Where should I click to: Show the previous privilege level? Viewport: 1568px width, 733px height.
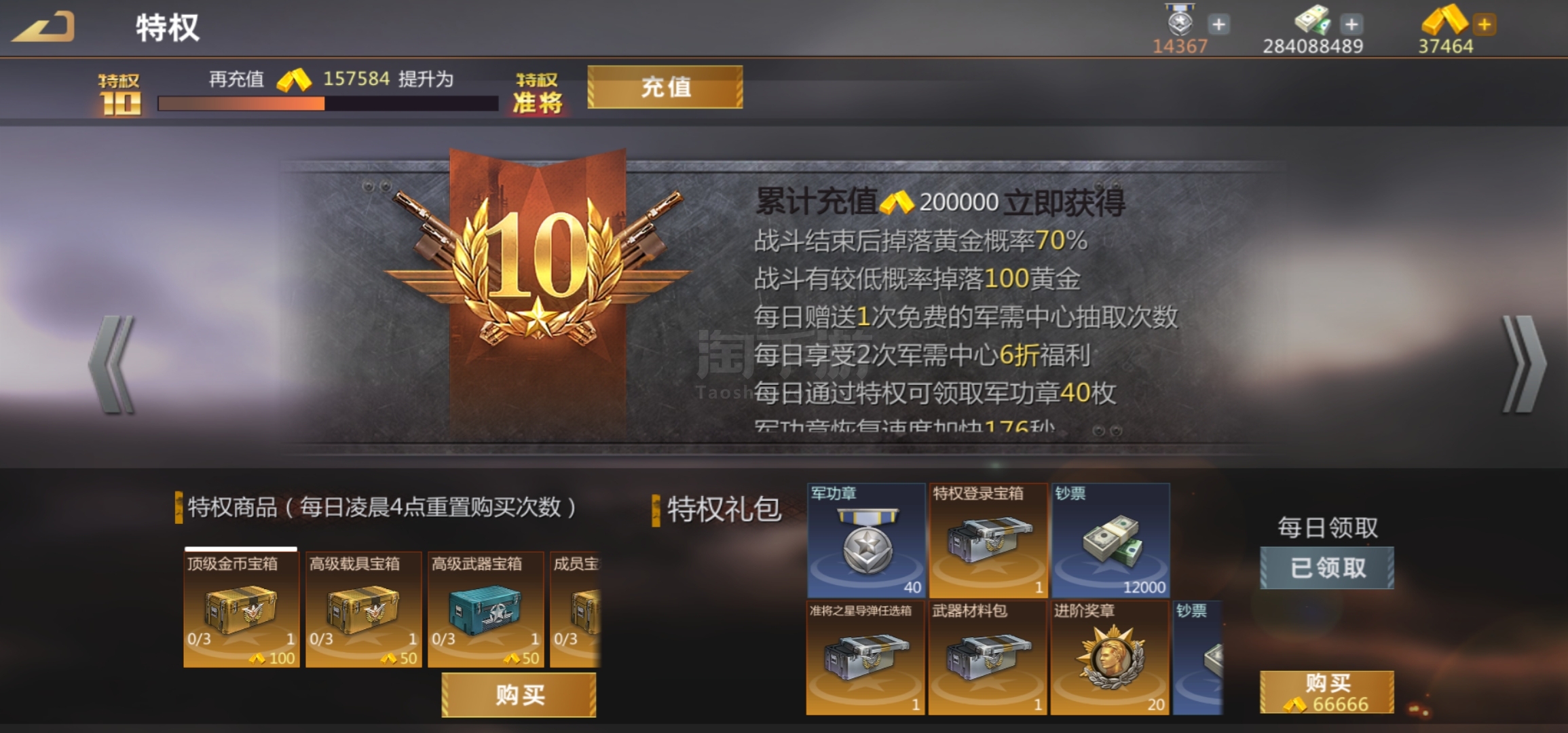[113, 364]
